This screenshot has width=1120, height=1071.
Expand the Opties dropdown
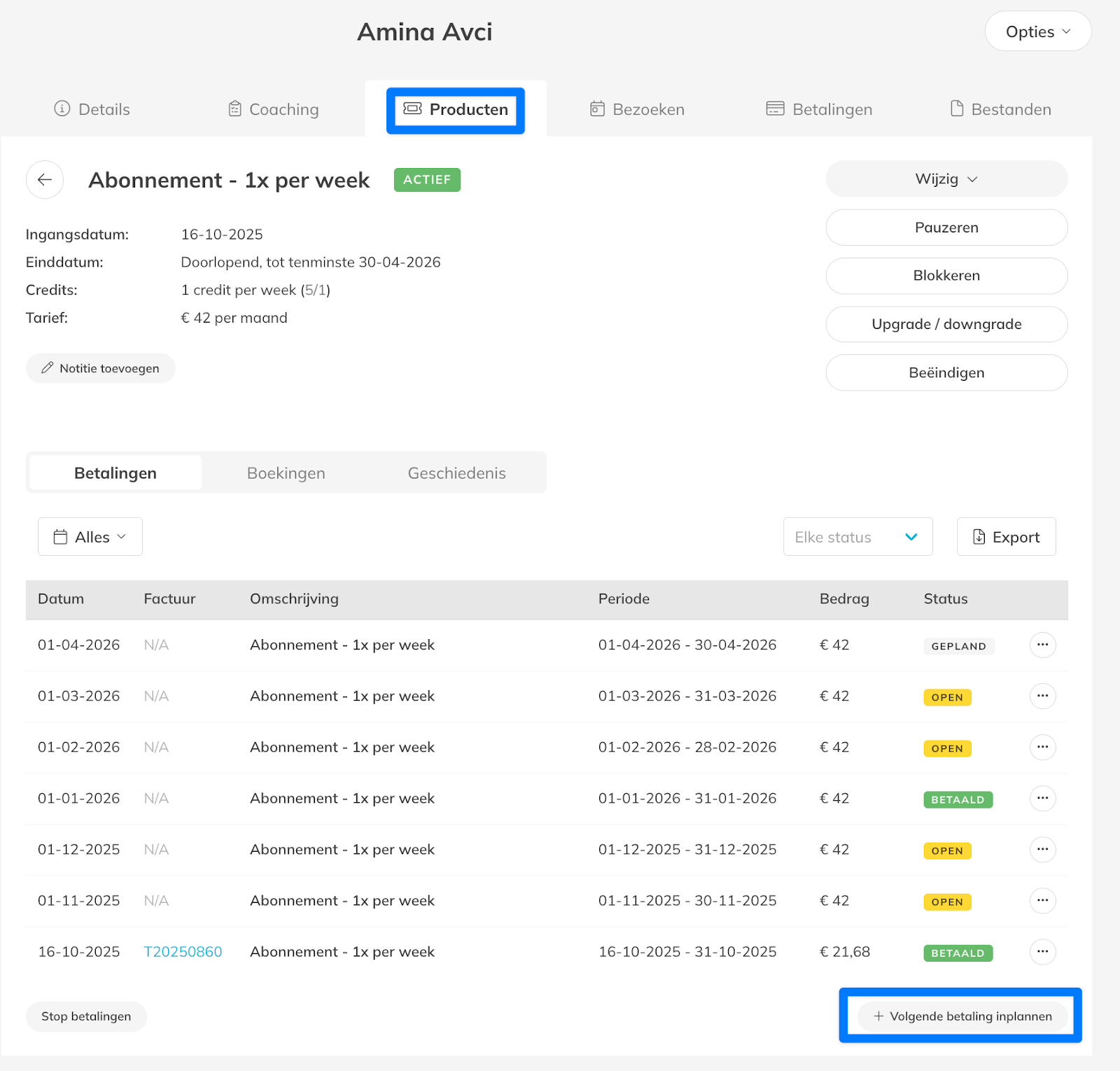tap(1037, 31)
